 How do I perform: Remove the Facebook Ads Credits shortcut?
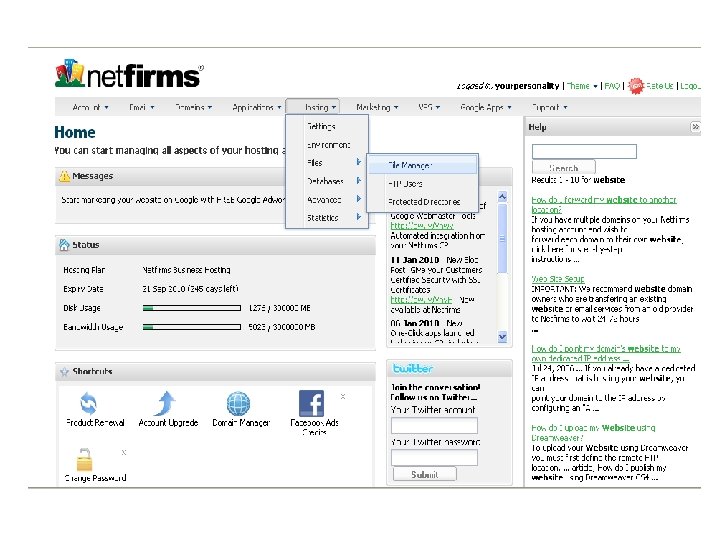pos(343,396)
